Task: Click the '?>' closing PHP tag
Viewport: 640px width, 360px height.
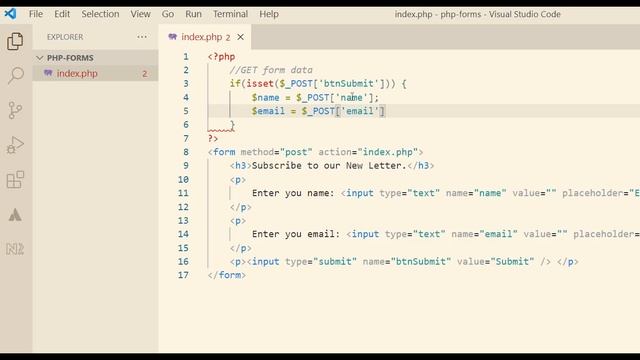Action: click(213, 139)
